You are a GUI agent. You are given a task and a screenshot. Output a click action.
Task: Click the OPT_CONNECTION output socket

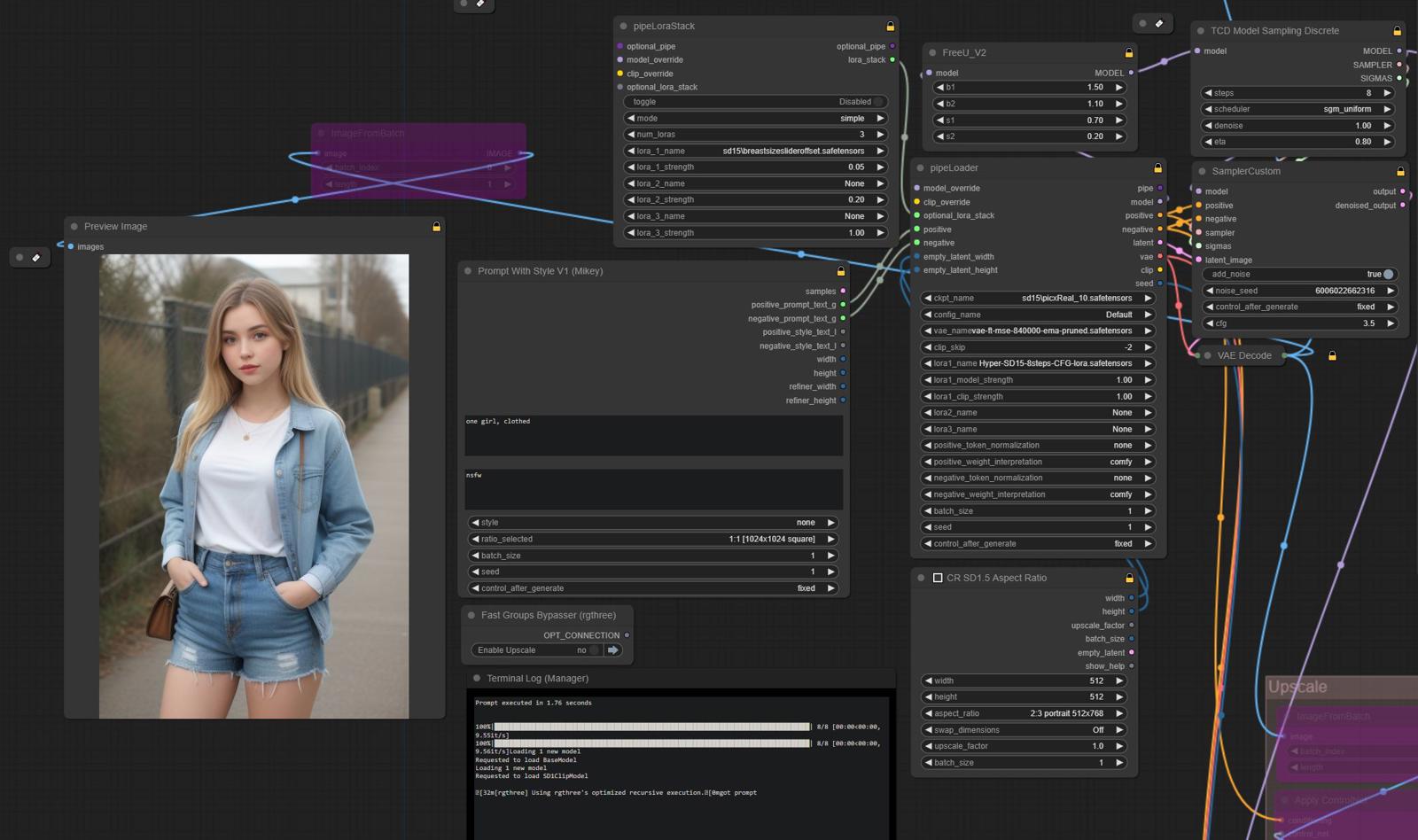click(627, 635)
